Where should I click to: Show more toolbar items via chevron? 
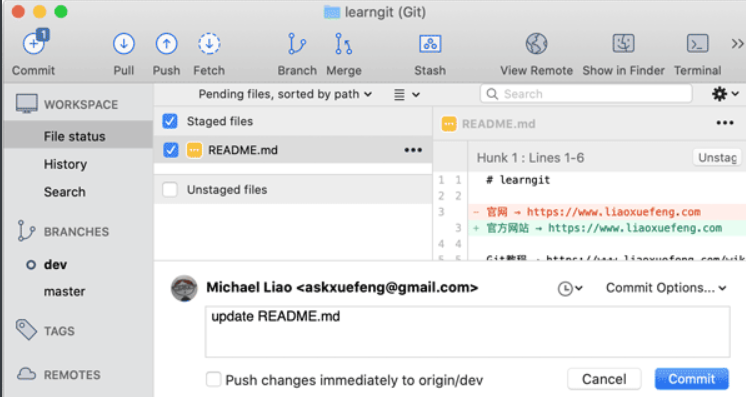737,44
